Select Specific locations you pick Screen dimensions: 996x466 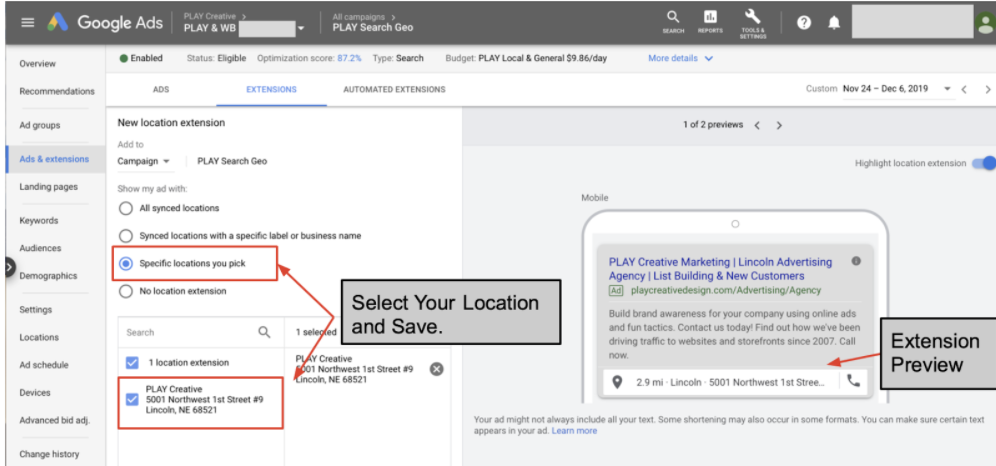[126, 263]
